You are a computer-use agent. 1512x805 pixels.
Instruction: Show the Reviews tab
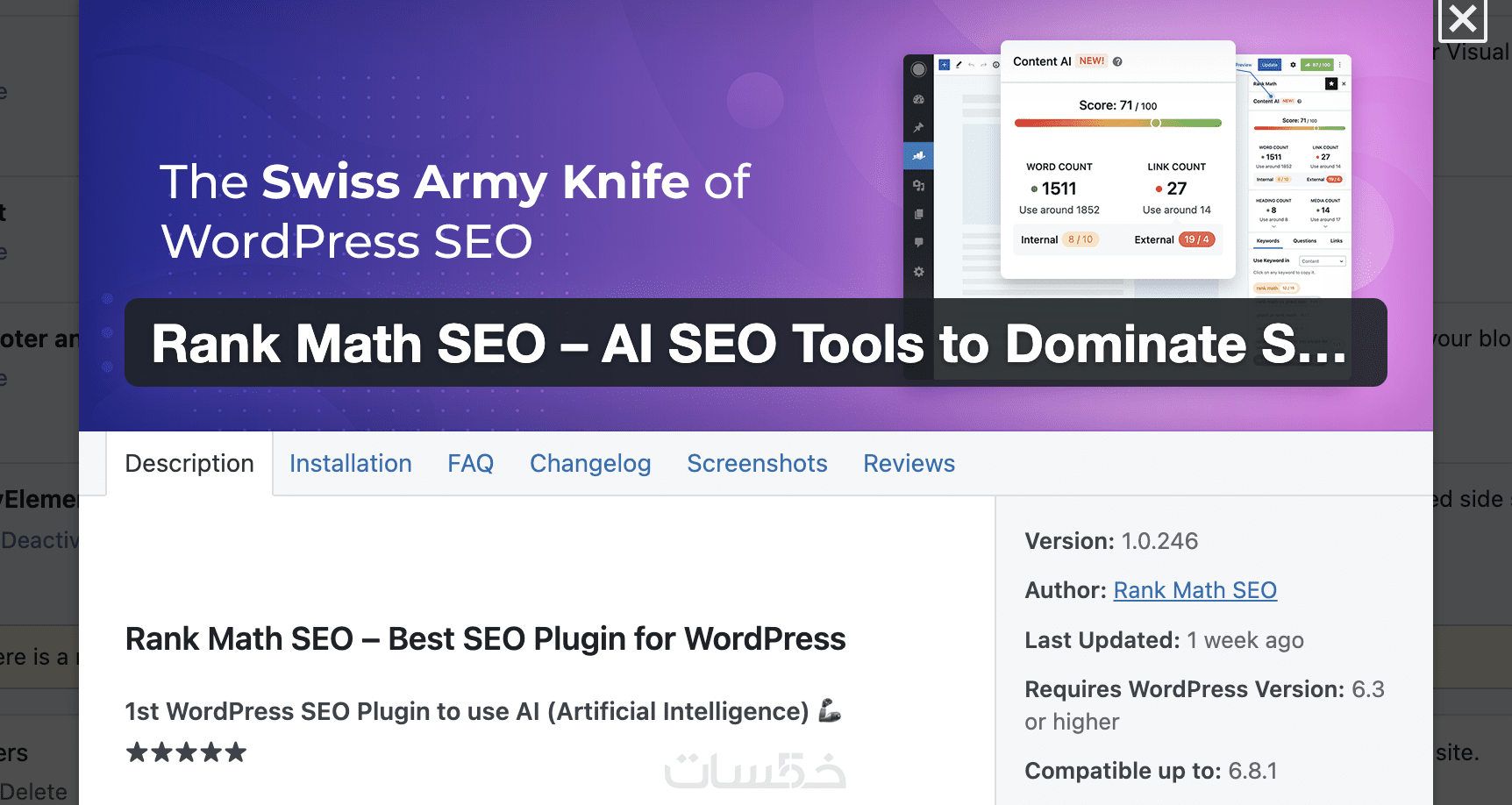pyautogui.click(x=909, y=463)
